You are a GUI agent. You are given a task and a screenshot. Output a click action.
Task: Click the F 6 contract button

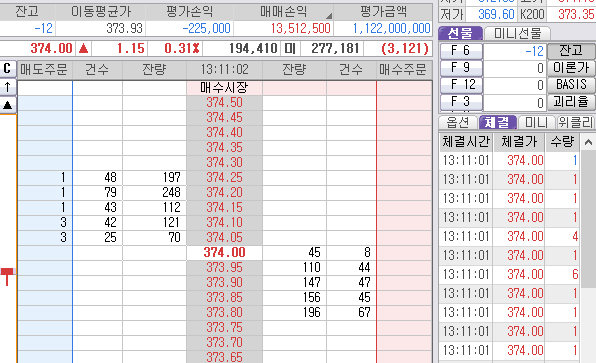pyautogui.click(x=461, y=51)
